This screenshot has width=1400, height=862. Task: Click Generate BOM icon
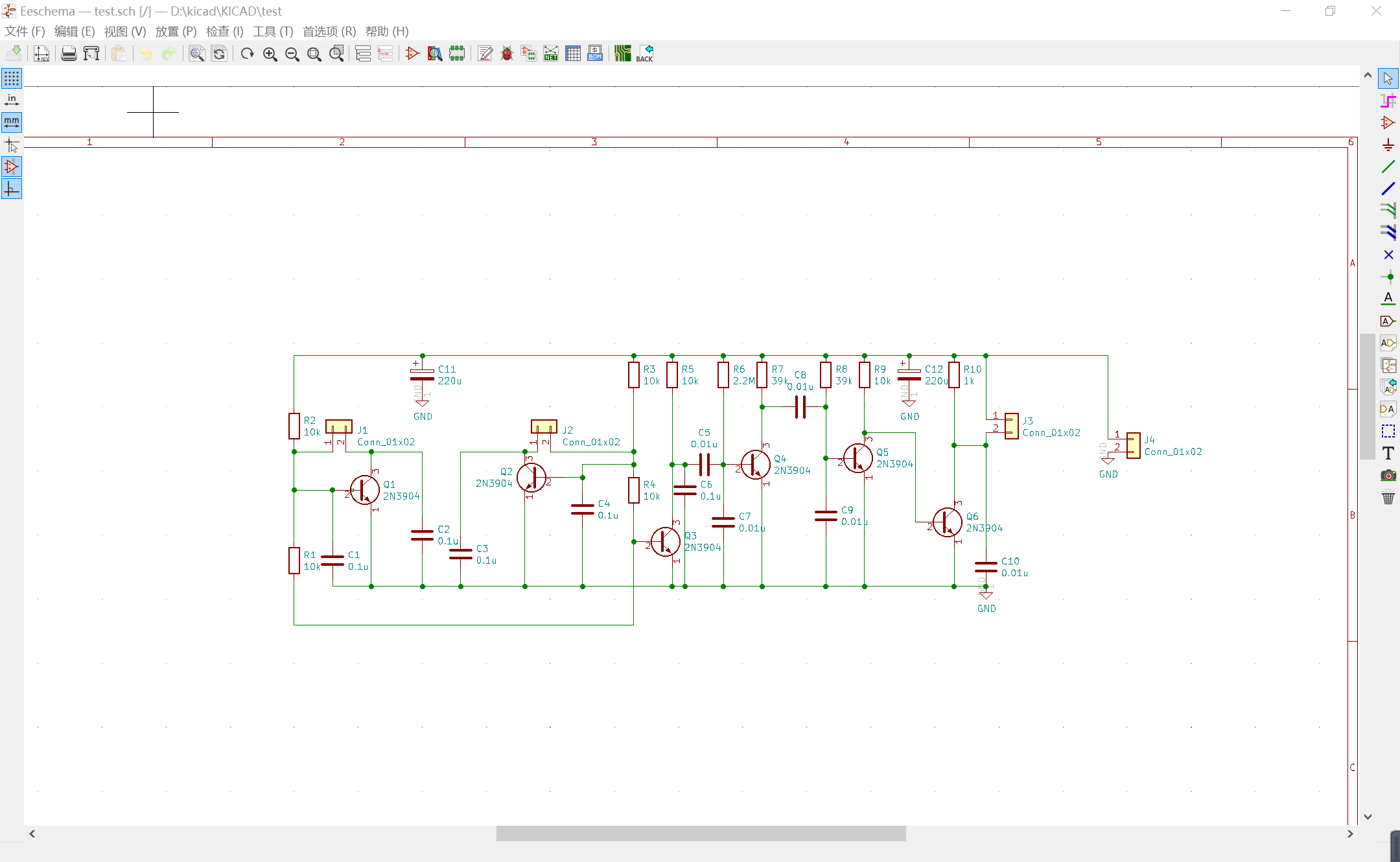pos(595,53)
